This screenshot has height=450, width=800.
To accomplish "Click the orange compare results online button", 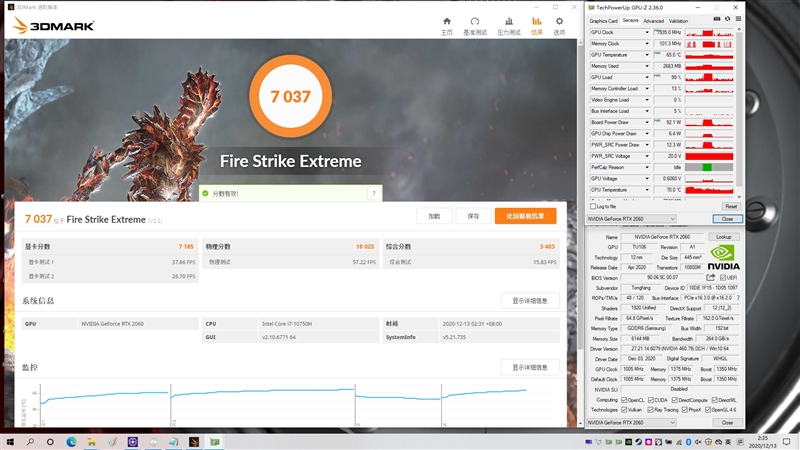I will pyautogui.click(x=525, y=216).
